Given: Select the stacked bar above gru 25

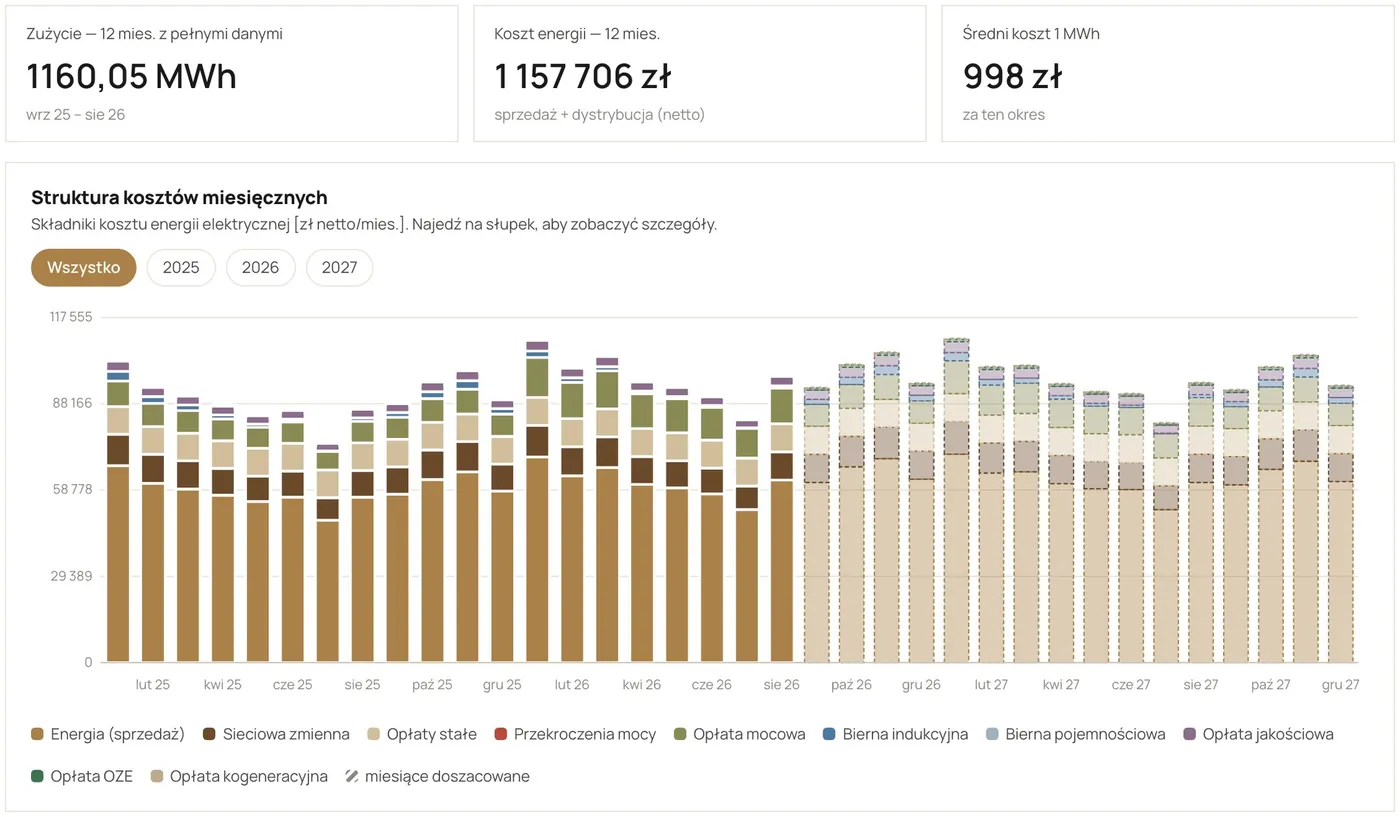Looking at the screenshot, I should pyautogui.click(x=502, y=532).
